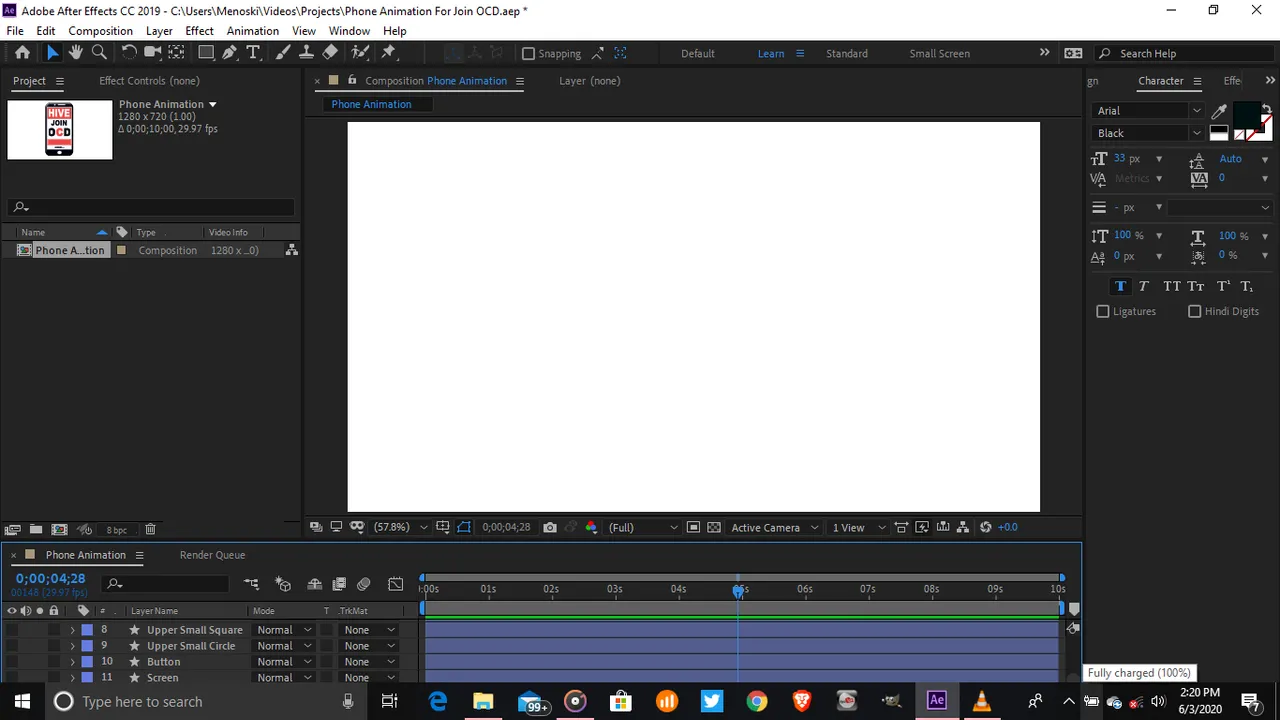Toggle Faux Italic text style button
The height and width of the screenshot is (720, 1280).
[x=1144, y=286]
